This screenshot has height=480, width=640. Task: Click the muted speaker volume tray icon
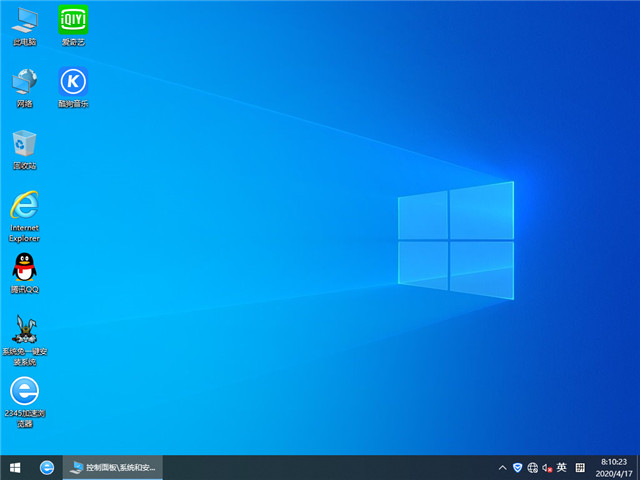coord(547,468)
